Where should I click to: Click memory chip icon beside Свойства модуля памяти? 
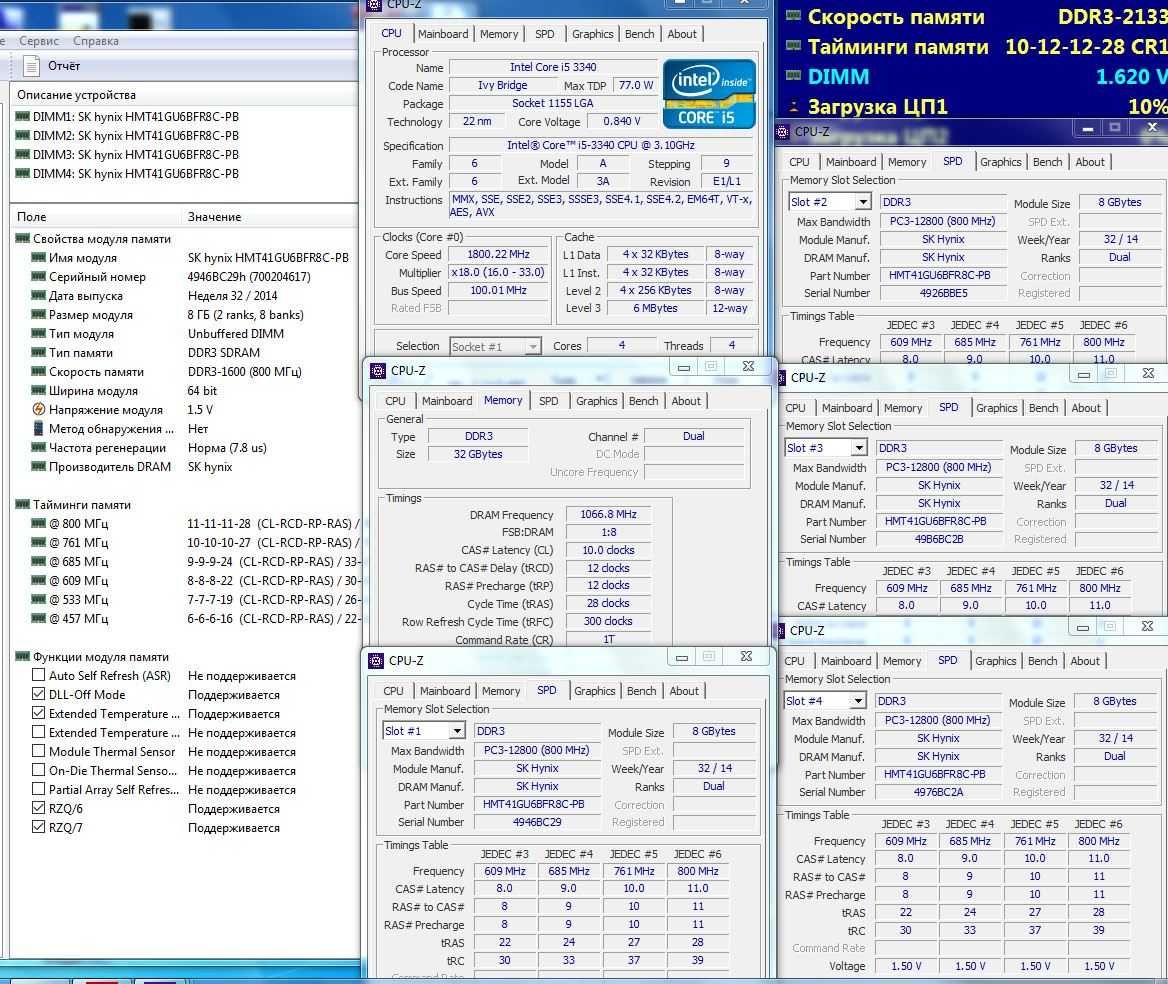pyautogui.click(x=22, y=238)
